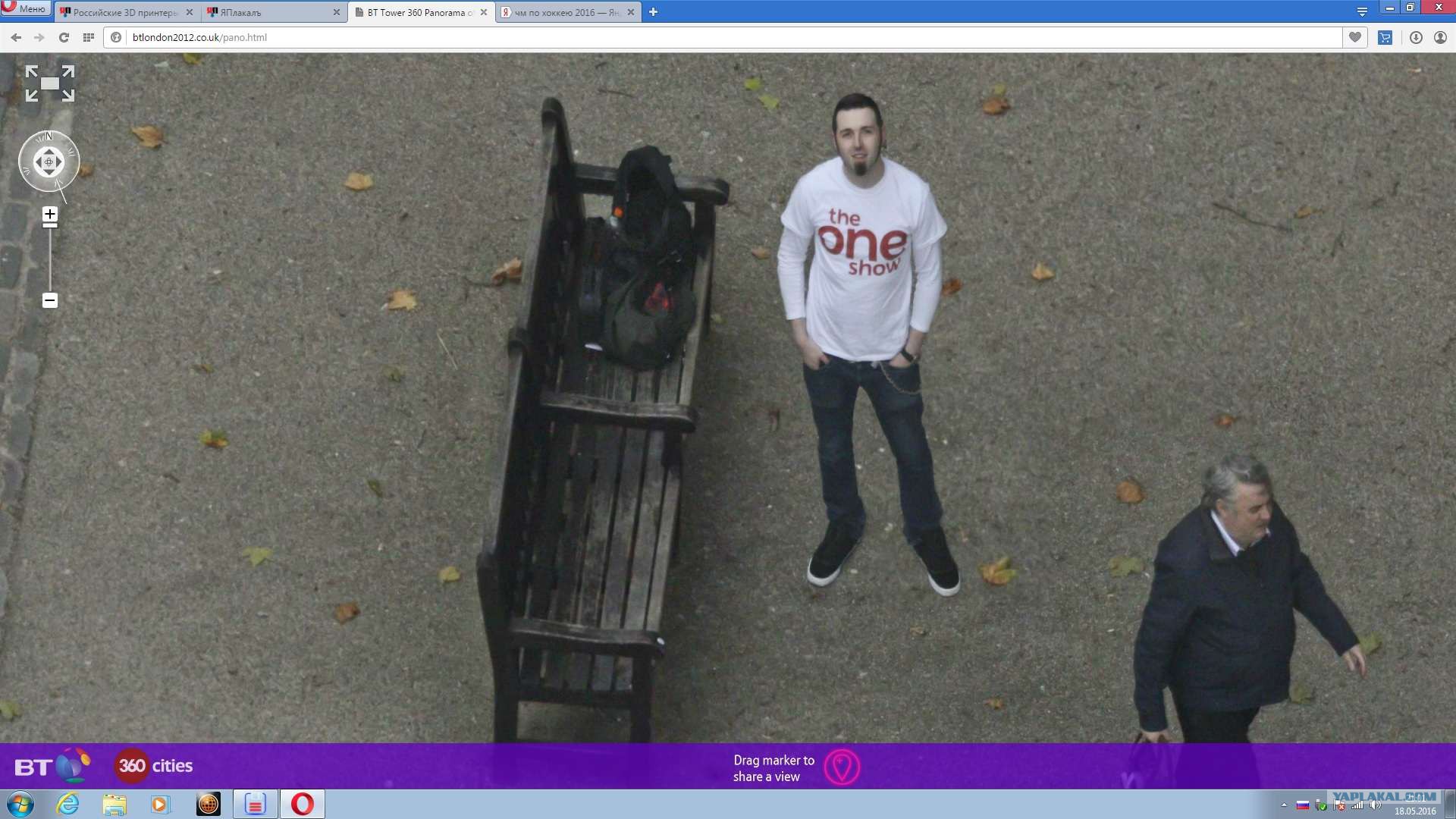Open the volume speaker tray icon
1456x819 pixels.
(1376, 805)
